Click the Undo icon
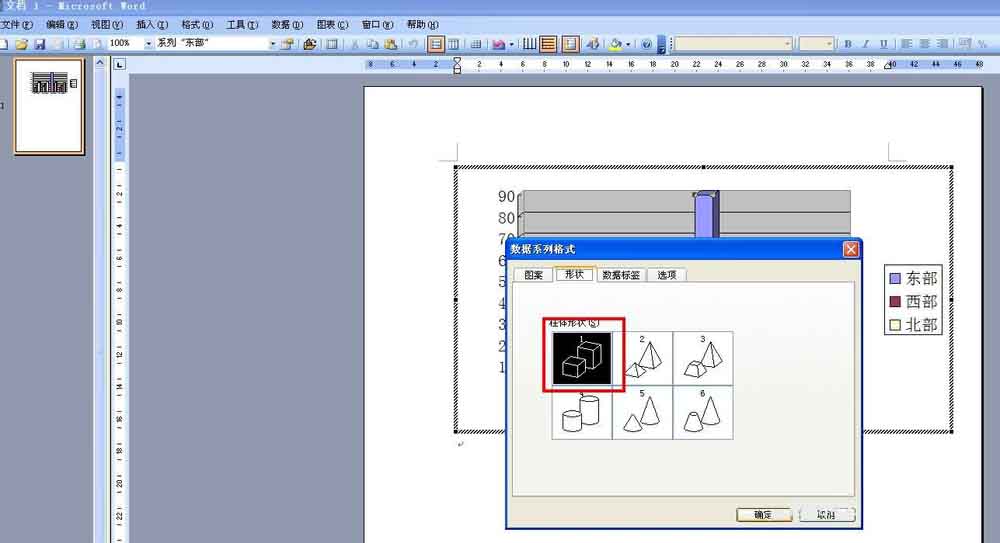The height and width of the screenshot is (543, 1000). coord(413,44)
